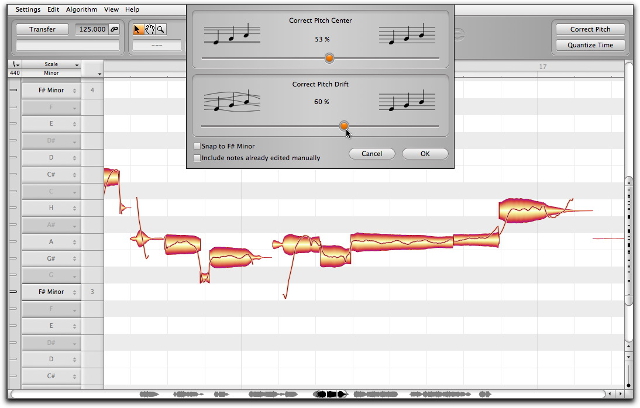
Task: Click the 125.000 tempo field
Action: pyautogui.click(x=92, y=29)
